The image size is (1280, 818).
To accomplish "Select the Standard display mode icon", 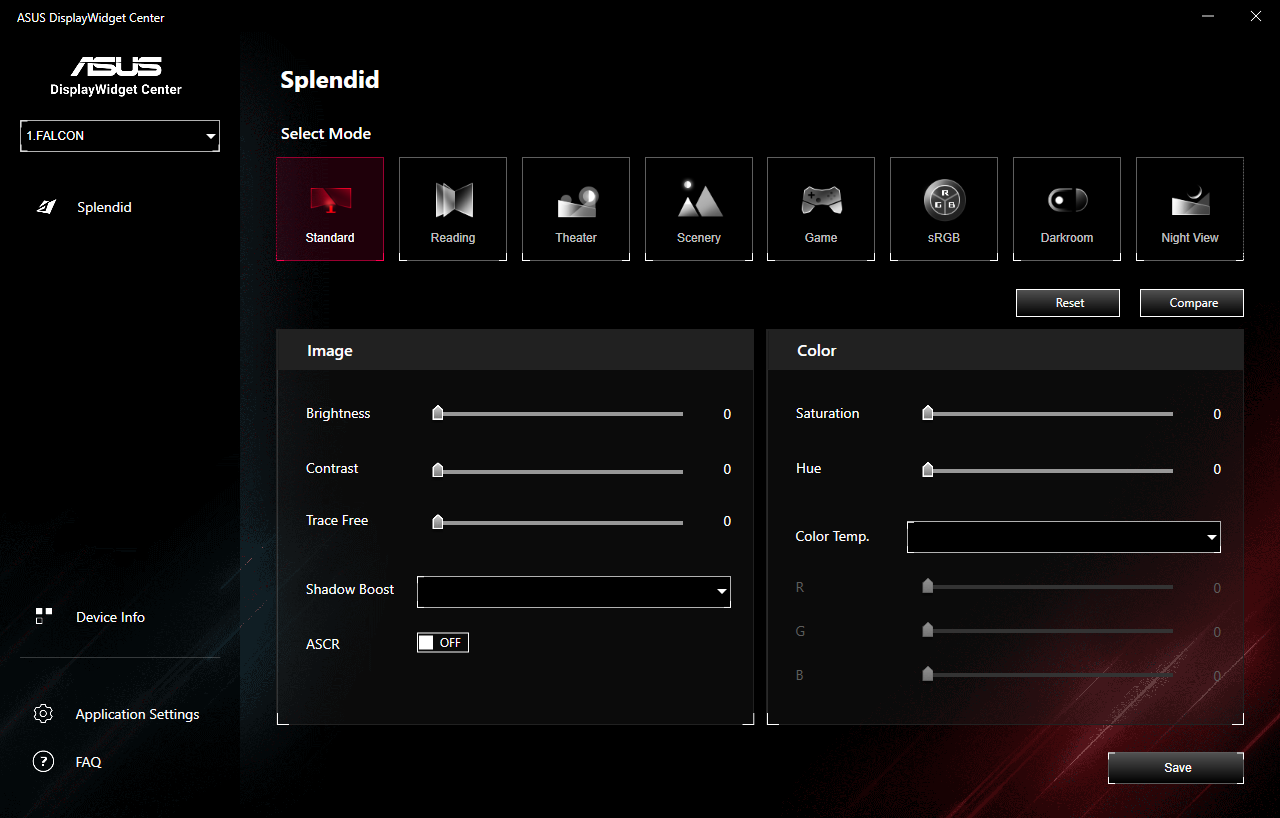I will (x=330, y=208).
